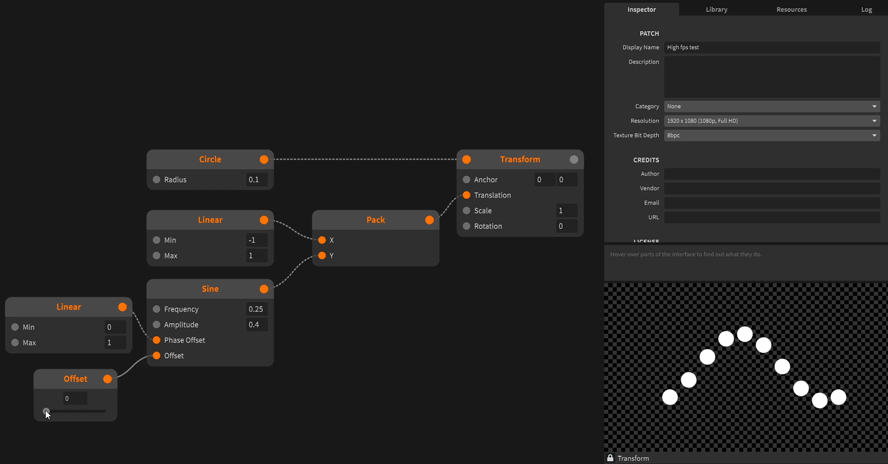
Task: Select the Circle node title
Action: click(210, 160)
